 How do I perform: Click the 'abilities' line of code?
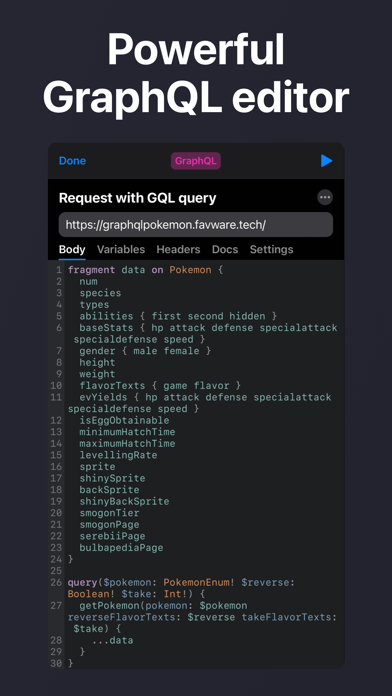178,316
